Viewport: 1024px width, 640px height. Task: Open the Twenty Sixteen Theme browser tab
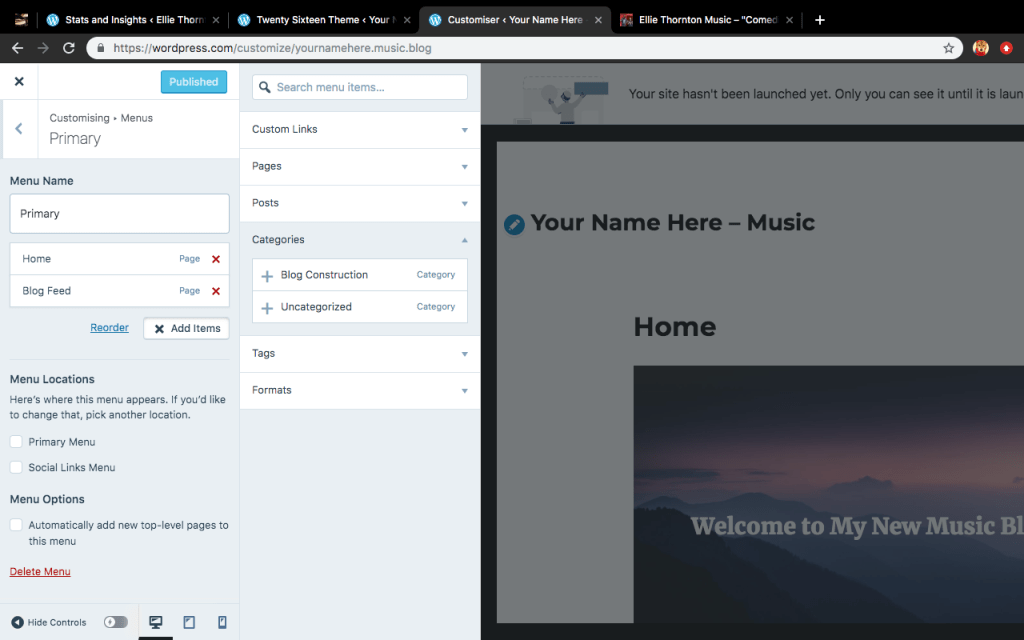(320, 20)
